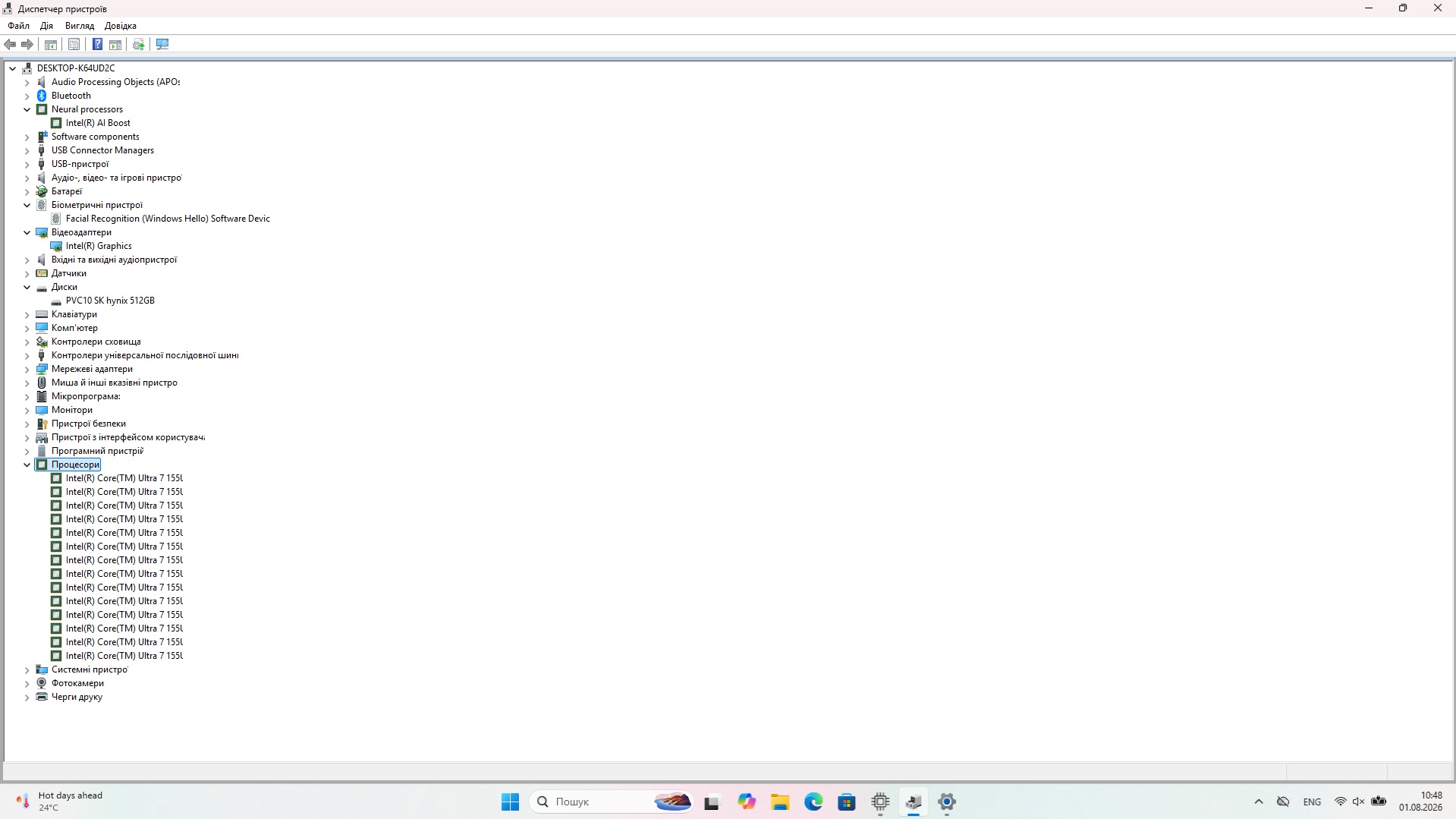The height and width of the screenshot is (819, 1456).
Task: Show hidden tray icons chevron
Action: 1259,802
